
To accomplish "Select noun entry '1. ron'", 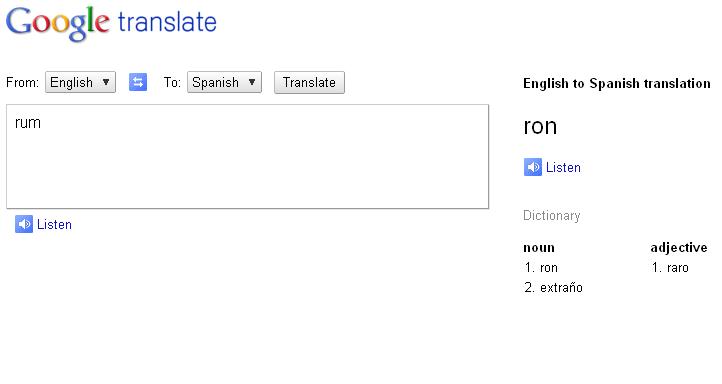I will 541,268.
